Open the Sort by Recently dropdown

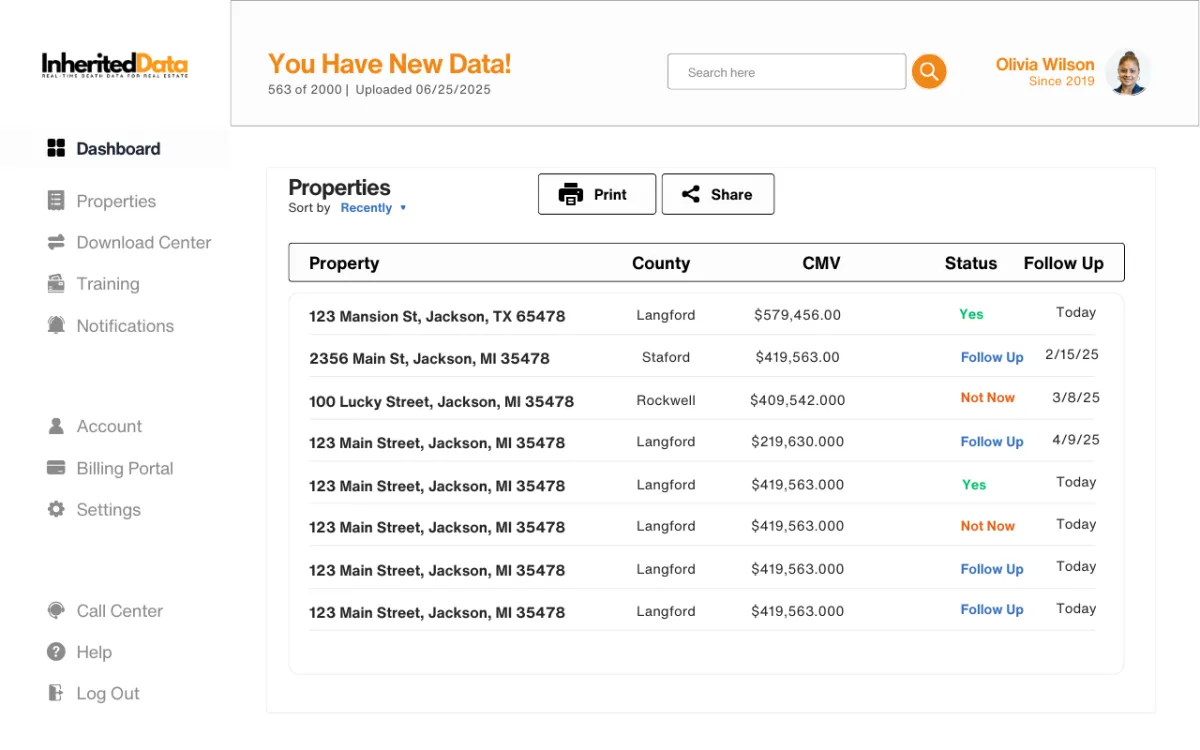[373, 208]
